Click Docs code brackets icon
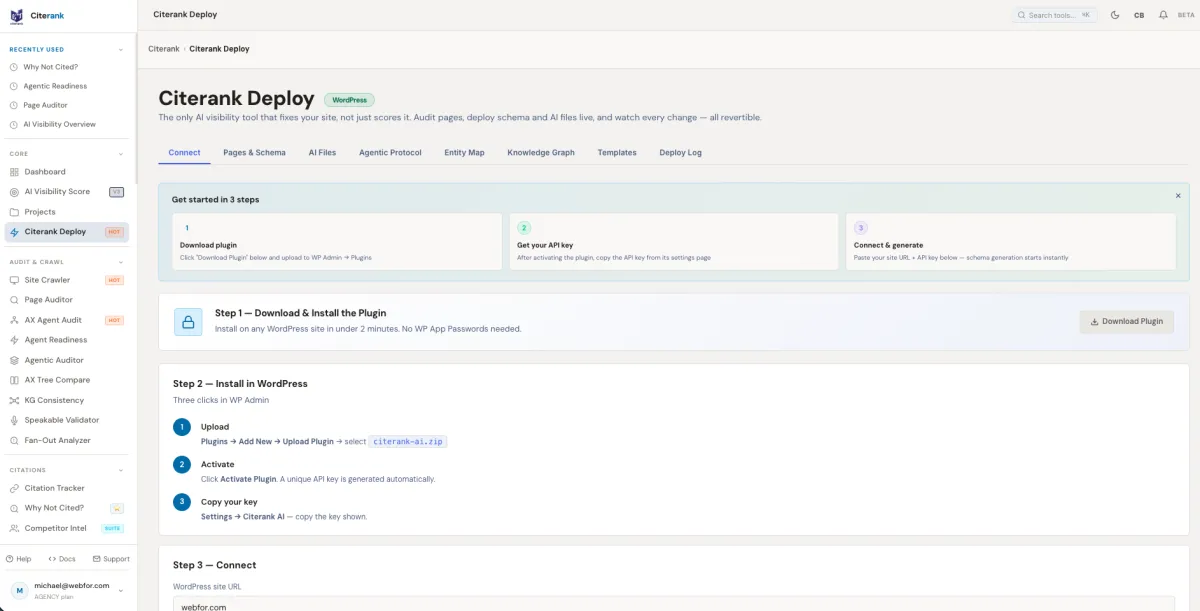The image size is (1200, 611). 52,559
